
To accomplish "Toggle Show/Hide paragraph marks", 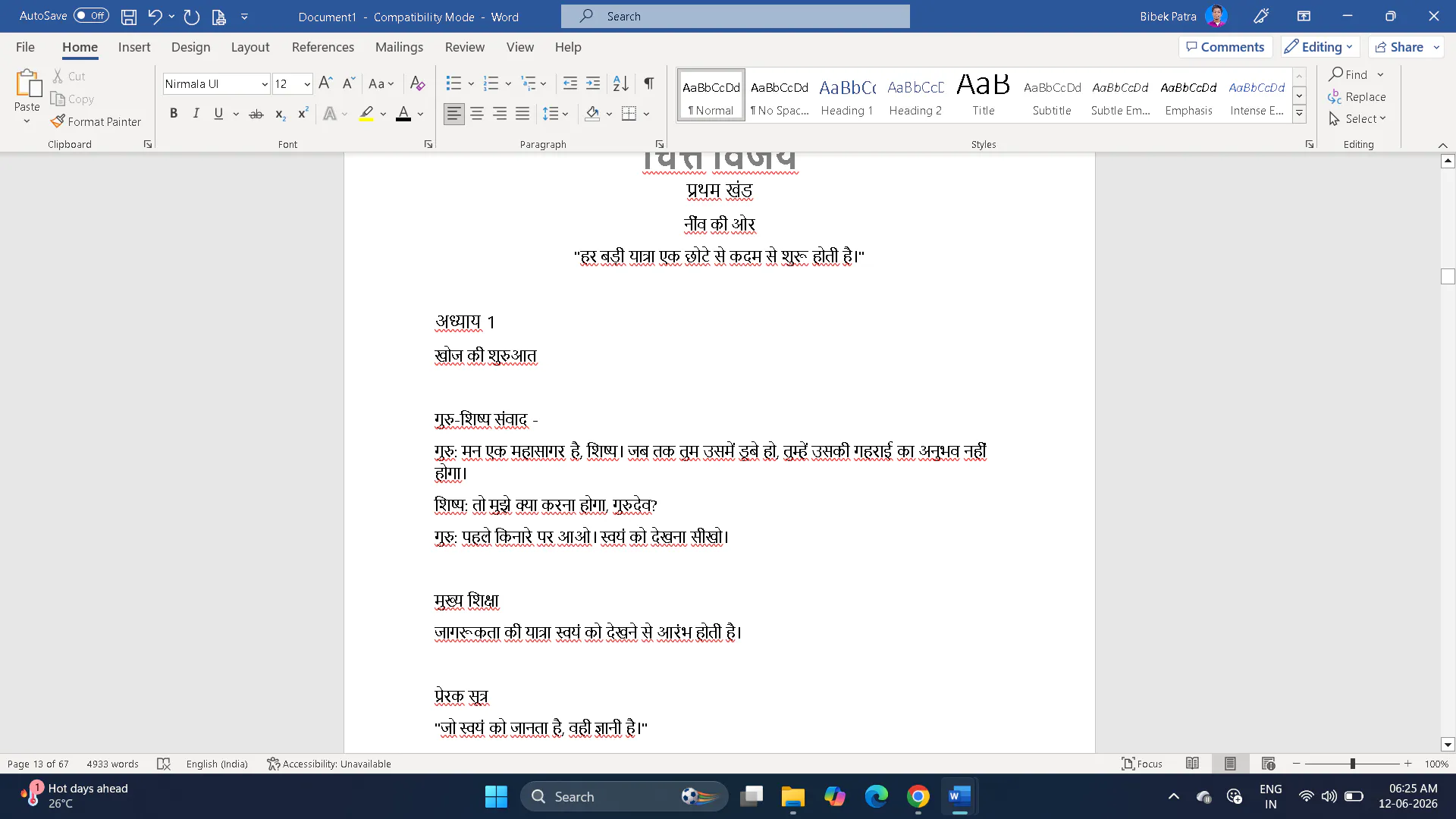I will pos(649,83).
